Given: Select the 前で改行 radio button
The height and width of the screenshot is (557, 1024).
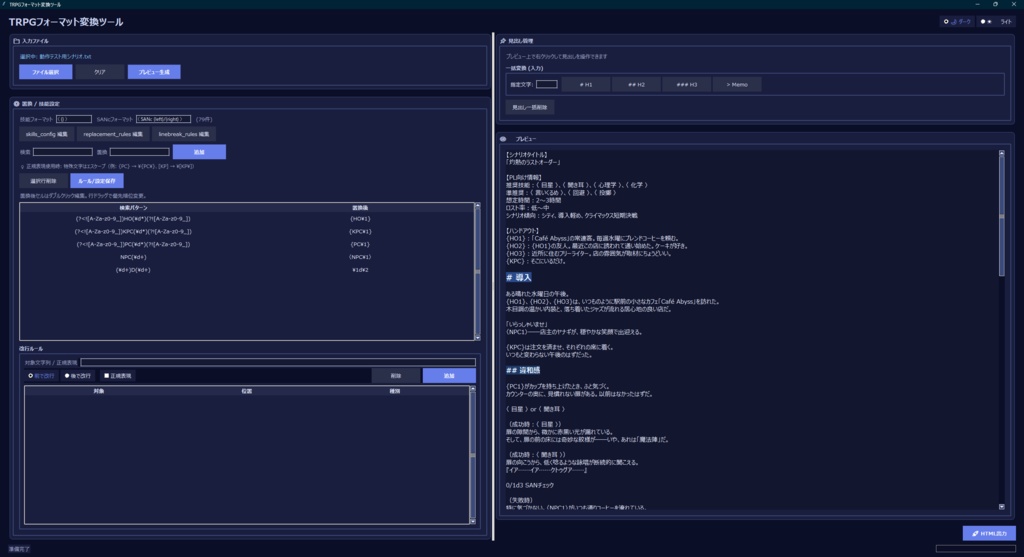Looking at the screenshot, I should pyautogui.click(x=41, y=376).
